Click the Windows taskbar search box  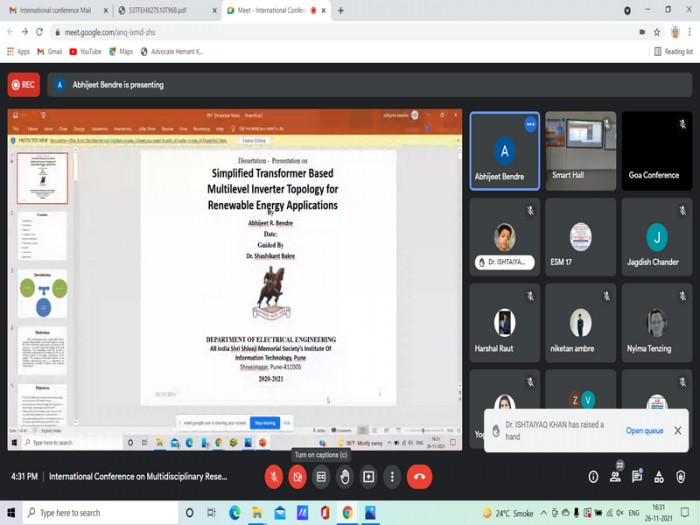pyautogui.click(x=99, y=512)
